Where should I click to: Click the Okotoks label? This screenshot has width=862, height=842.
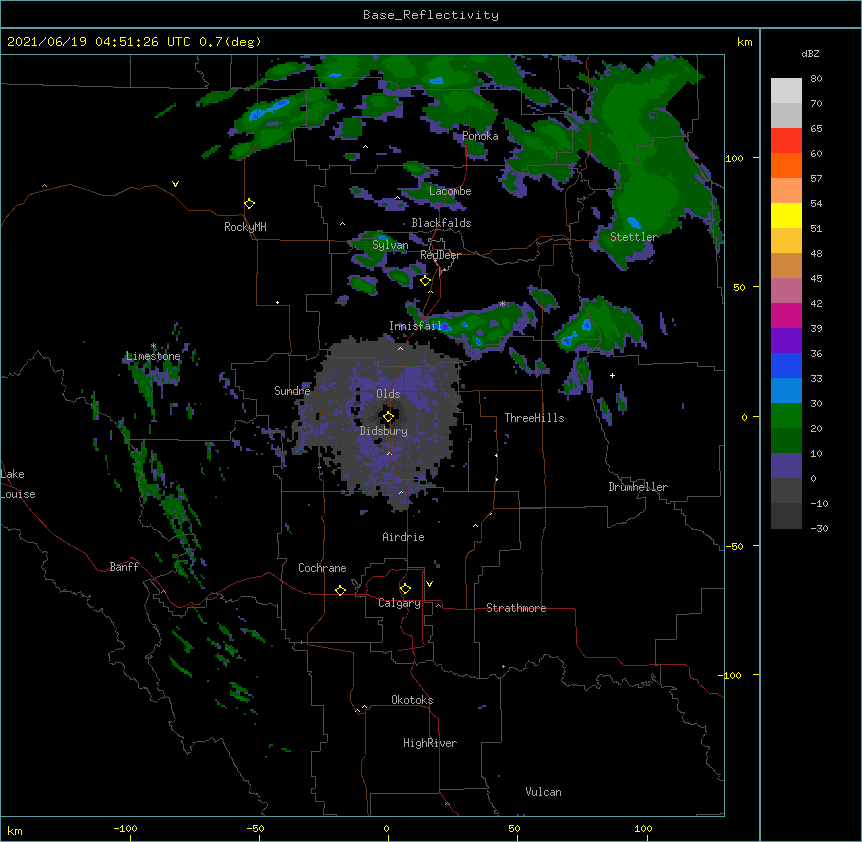pyautogui.click(x=412, y=700)
